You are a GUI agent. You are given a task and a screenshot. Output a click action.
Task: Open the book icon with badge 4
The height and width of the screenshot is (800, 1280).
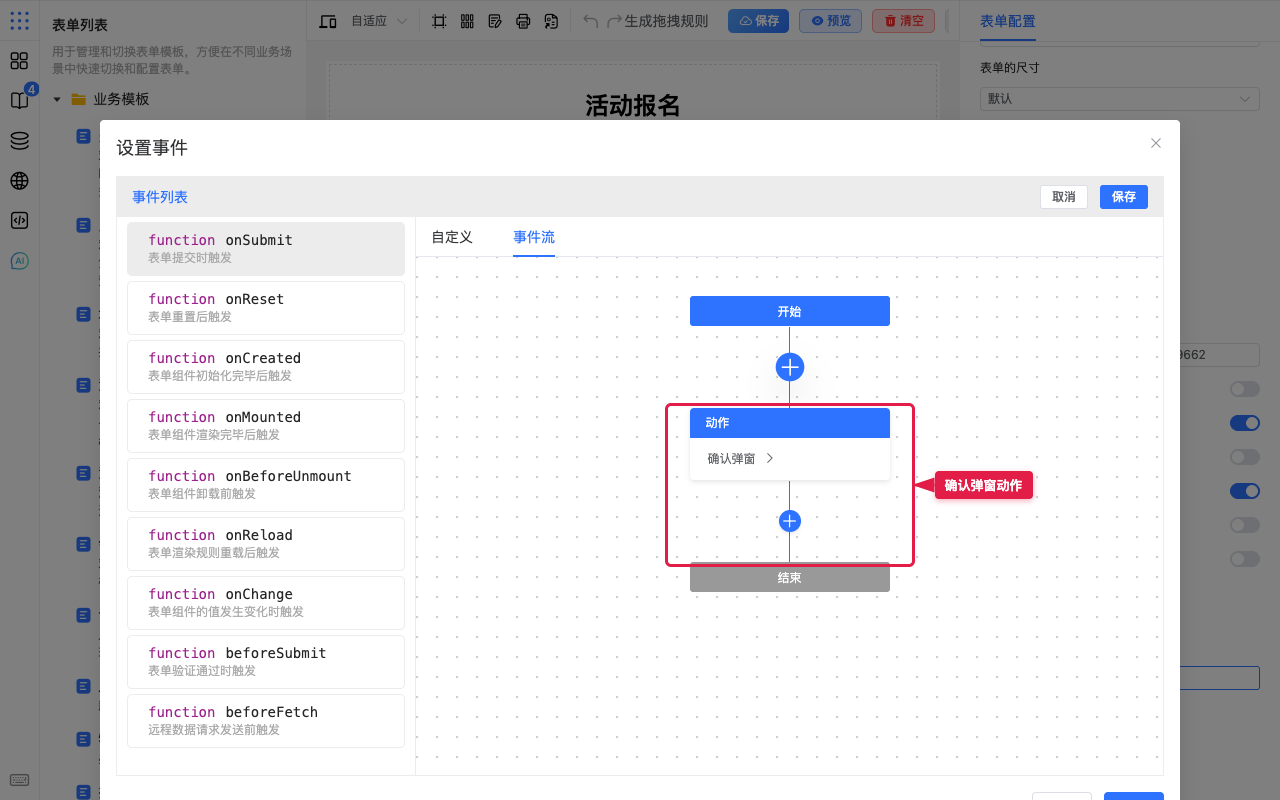pyautogui.click(x=19, y=100)
